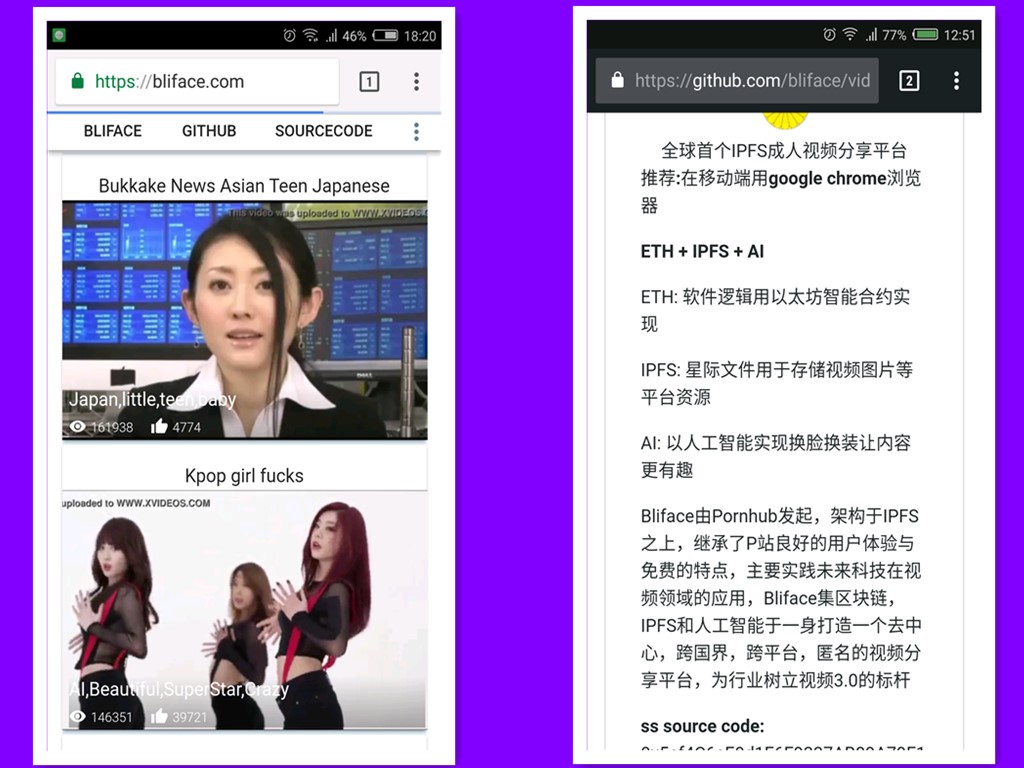Screen dimensions: 1024x768
Task: Tap thumbs-up icon next to 4774
Action: pyautogui.click(x=159, y=427)
